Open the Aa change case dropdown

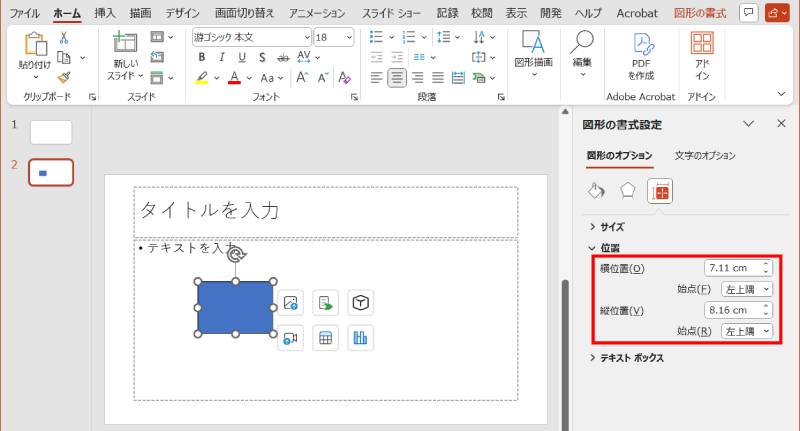(x=271, y=78)
